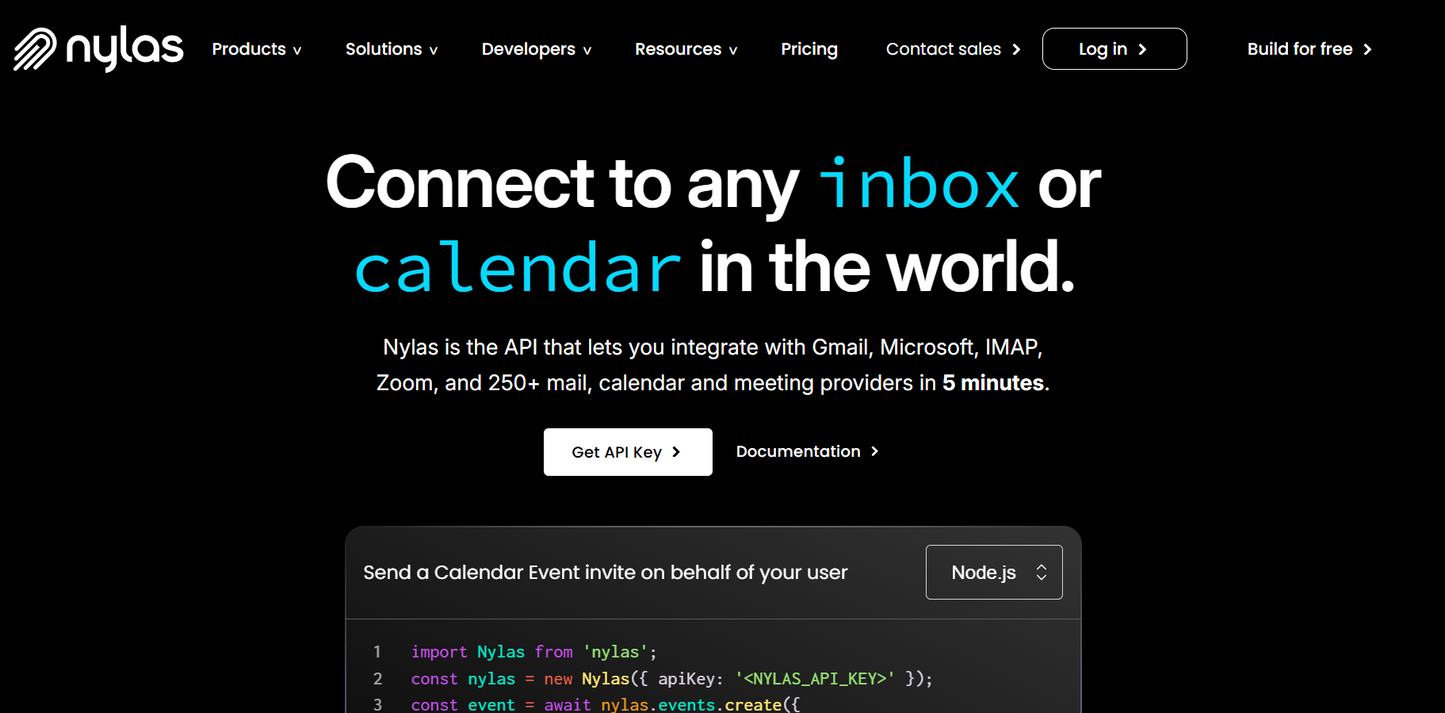The width and height of the screenshot is (1445, 713).
Task: Click the 'import Nylas from' code line
Action: (x=533, y=652)
